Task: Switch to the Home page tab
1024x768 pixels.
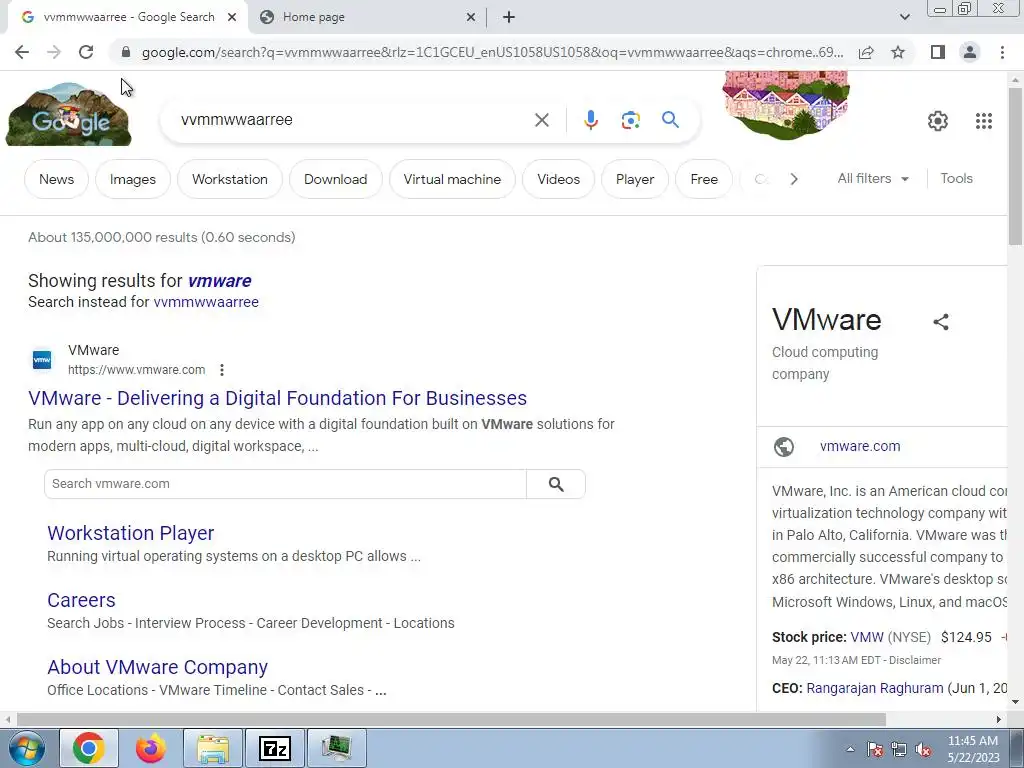Action: click(x=366, y=17)
